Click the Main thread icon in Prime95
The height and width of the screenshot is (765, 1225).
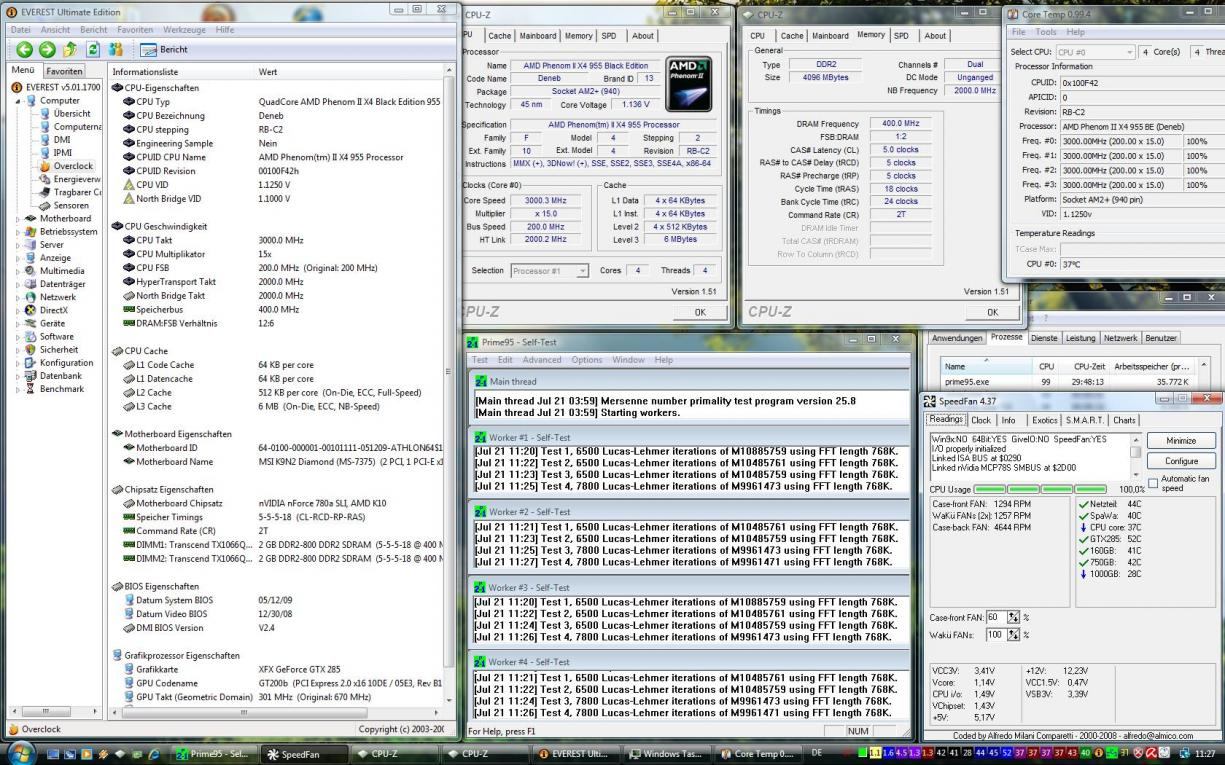[x=480, y=381]
